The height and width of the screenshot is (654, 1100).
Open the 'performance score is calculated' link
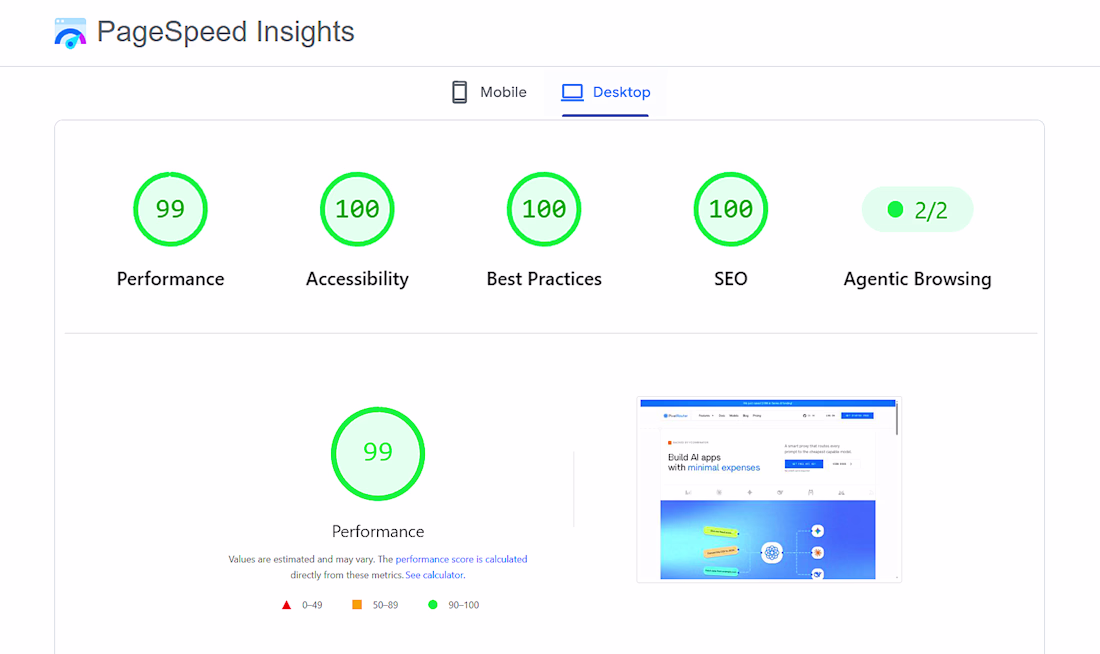[x=462, y=559]
